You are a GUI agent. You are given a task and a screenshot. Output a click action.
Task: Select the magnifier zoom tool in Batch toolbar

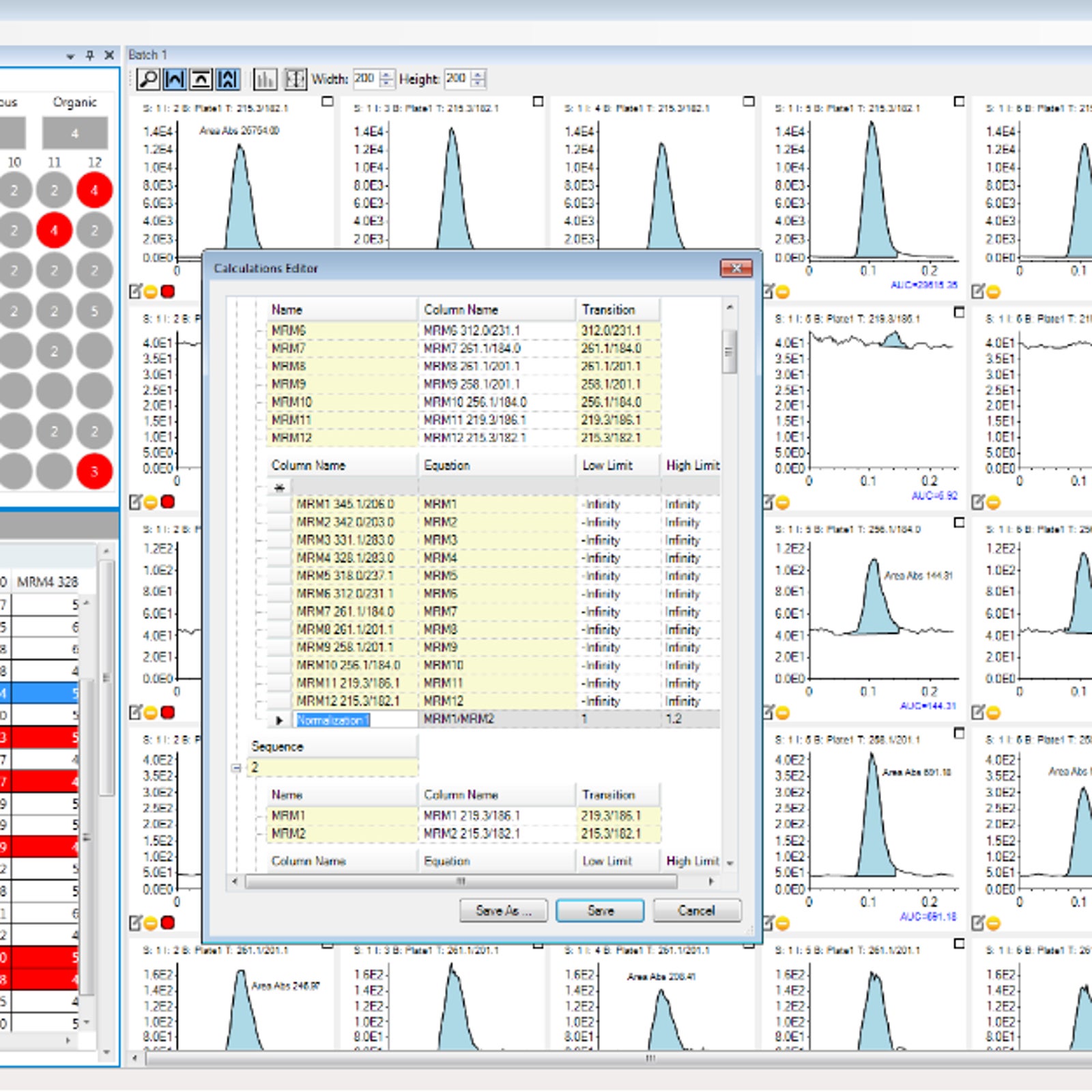[148, 79]
